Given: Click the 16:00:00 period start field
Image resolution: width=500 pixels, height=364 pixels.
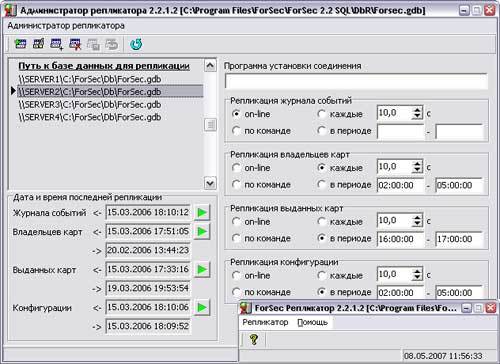Looking at the screenshot, I should [x=400, y=239].
